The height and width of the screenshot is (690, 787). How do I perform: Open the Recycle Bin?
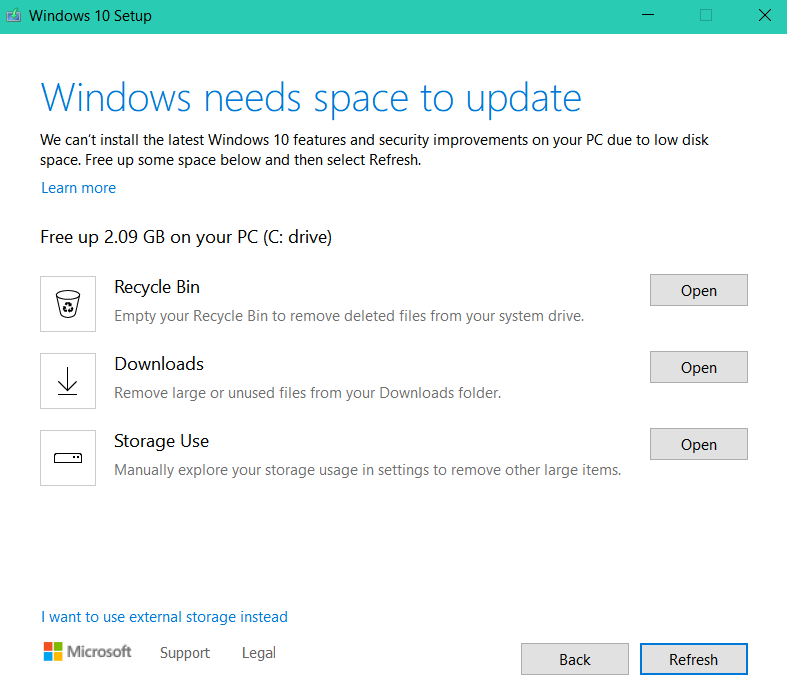click(x=699, y=290)
